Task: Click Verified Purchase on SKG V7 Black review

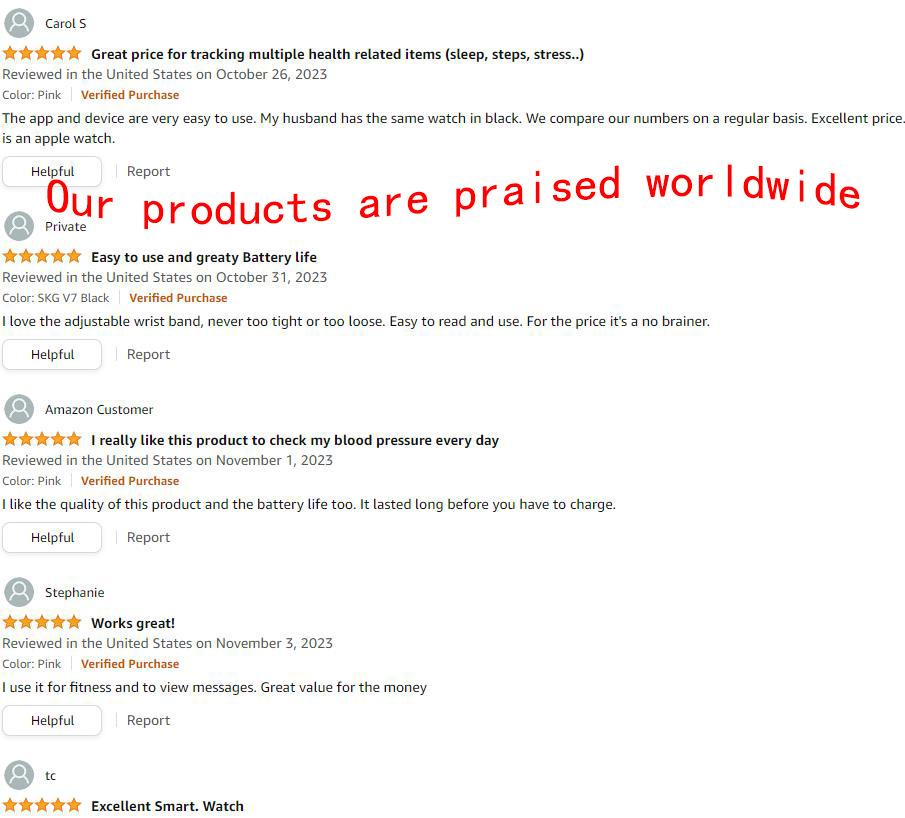Action: pos(178,298)
